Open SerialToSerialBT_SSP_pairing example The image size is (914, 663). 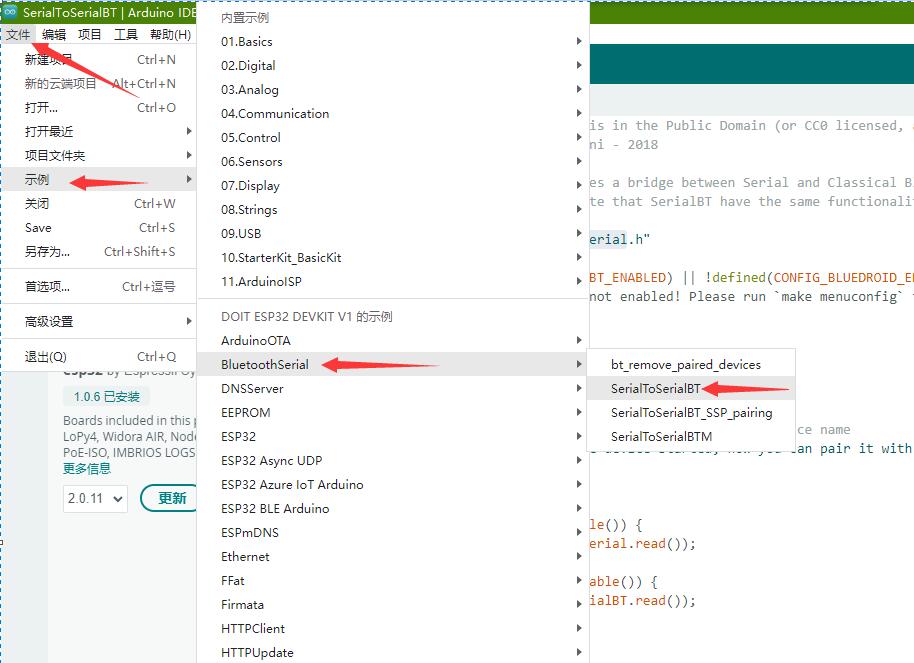pos(691,412)
